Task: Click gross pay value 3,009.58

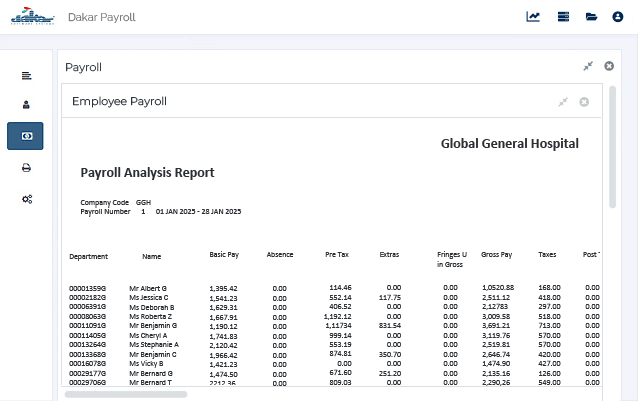Action: 496,316
